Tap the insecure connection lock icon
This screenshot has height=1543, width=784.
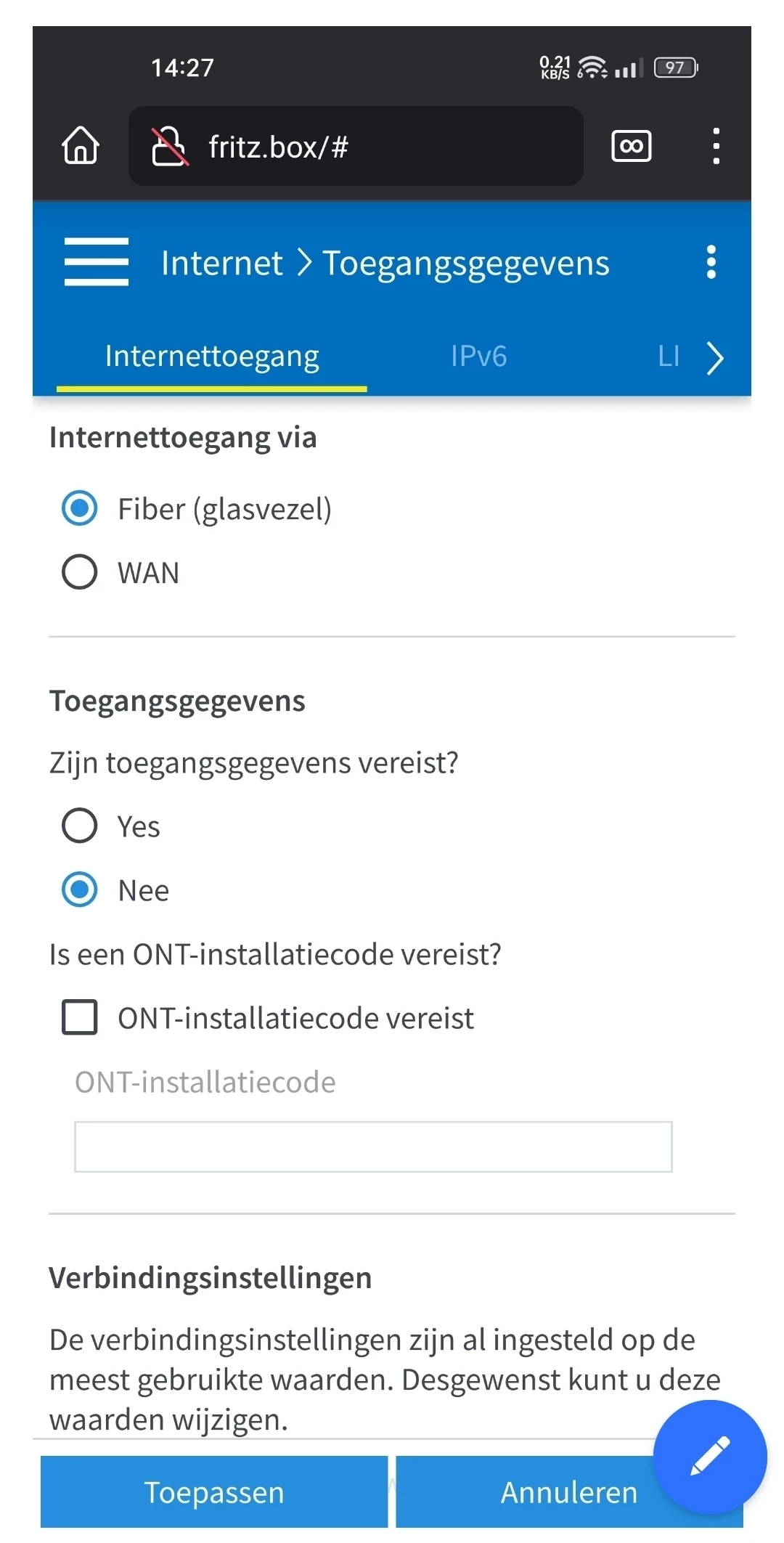pyautogui.click(x=169, y=147)
